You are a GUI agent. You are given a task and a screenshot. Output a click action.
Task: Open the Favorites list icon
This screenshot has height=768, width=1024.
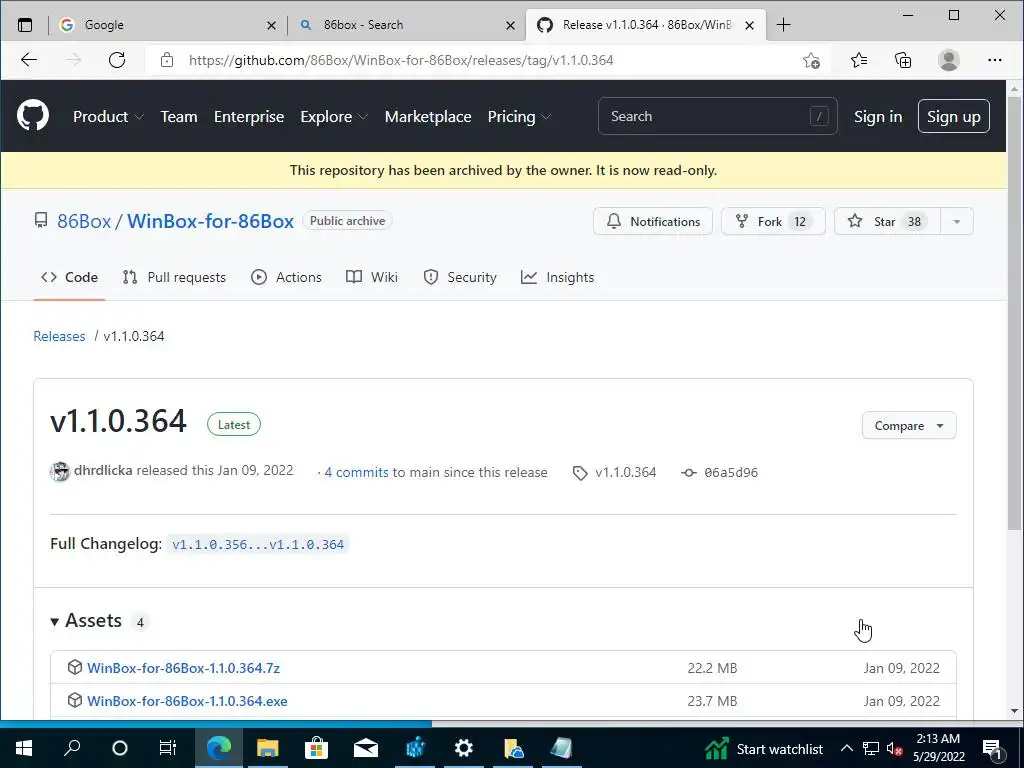tap(859, 60)
